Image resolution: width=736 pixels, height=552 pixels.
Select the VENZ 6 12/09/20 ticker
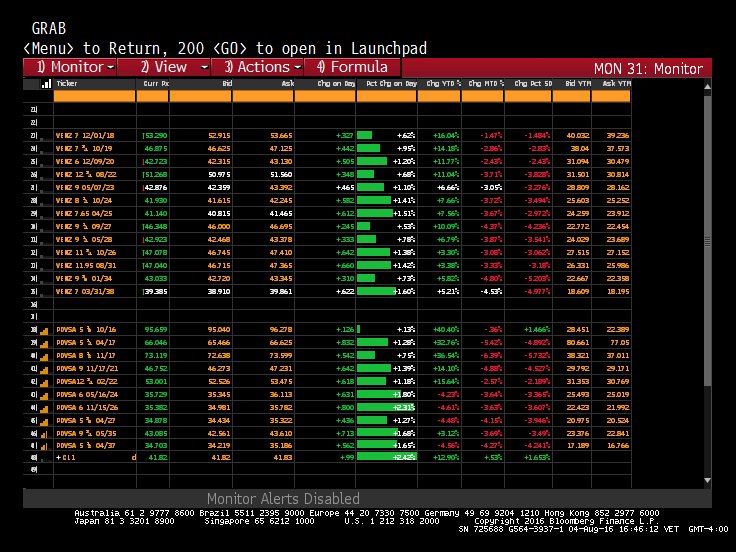point(85,161)
